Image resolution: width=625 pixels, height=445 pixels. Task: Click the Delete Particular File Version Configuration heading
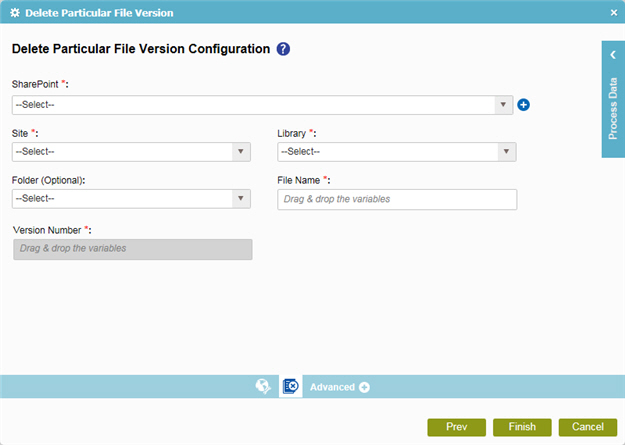(x=141, y=49)
